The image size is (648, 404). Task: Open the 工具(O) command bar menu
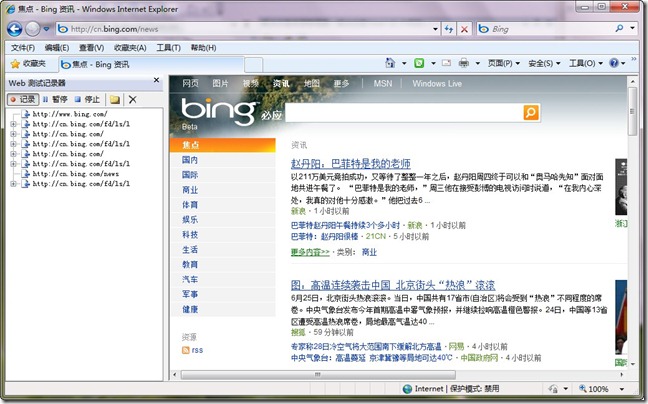point(586,63)
